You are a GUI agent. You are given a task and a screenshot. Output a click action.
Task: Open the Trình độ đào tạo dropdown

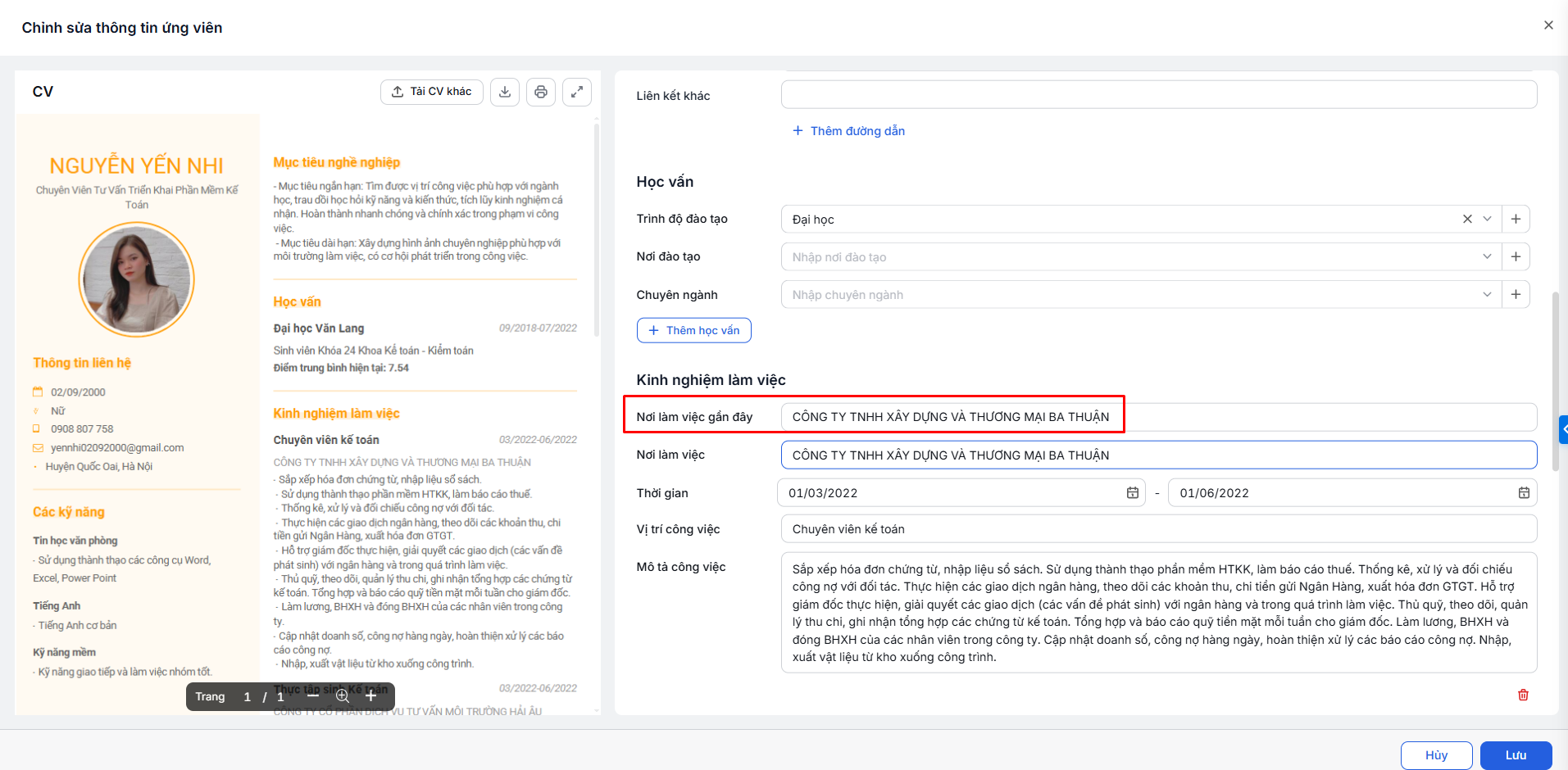click(1487, 219)
